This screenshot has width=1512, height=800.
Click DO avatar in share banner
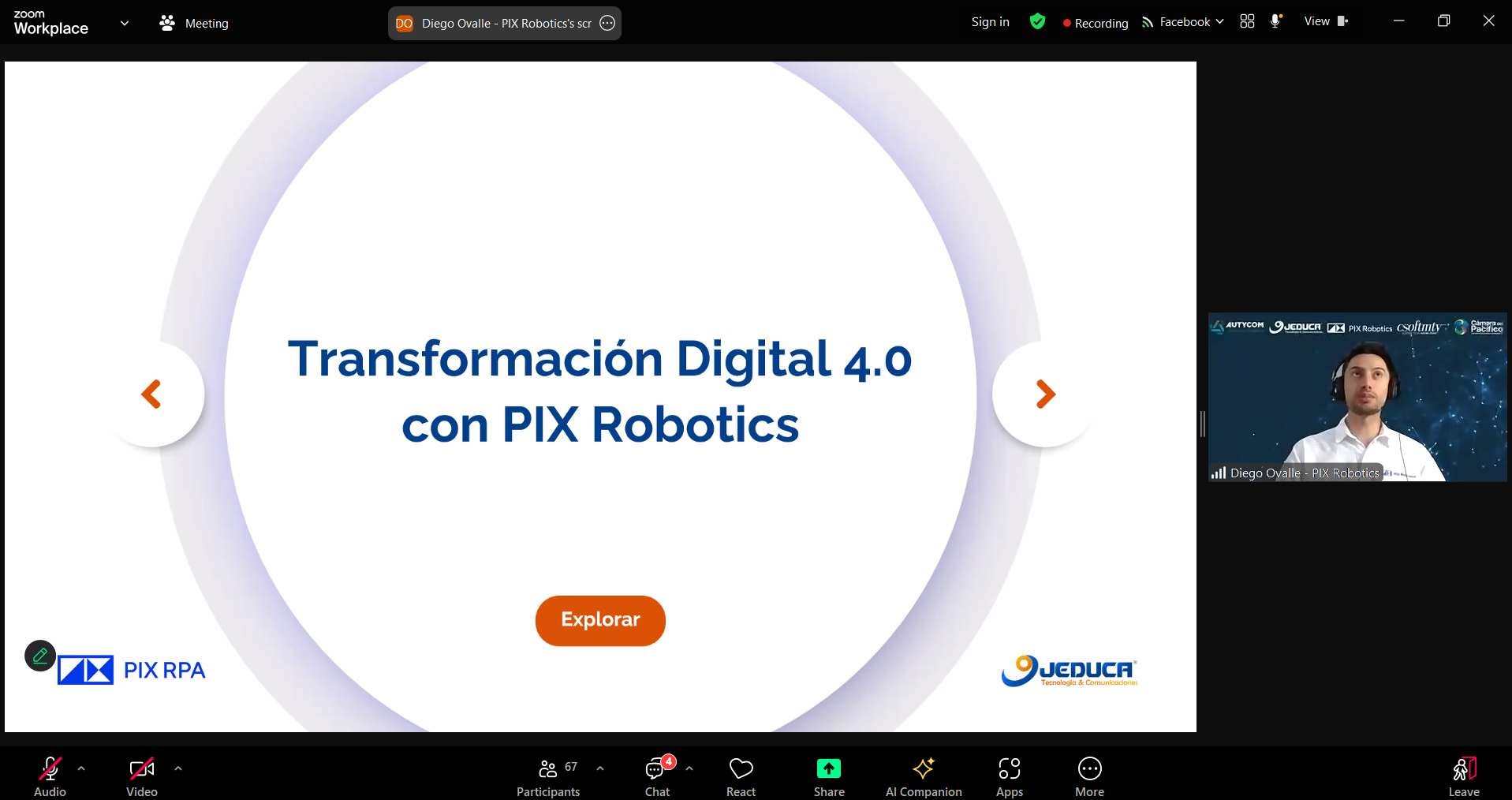click(x=404, y=23)
